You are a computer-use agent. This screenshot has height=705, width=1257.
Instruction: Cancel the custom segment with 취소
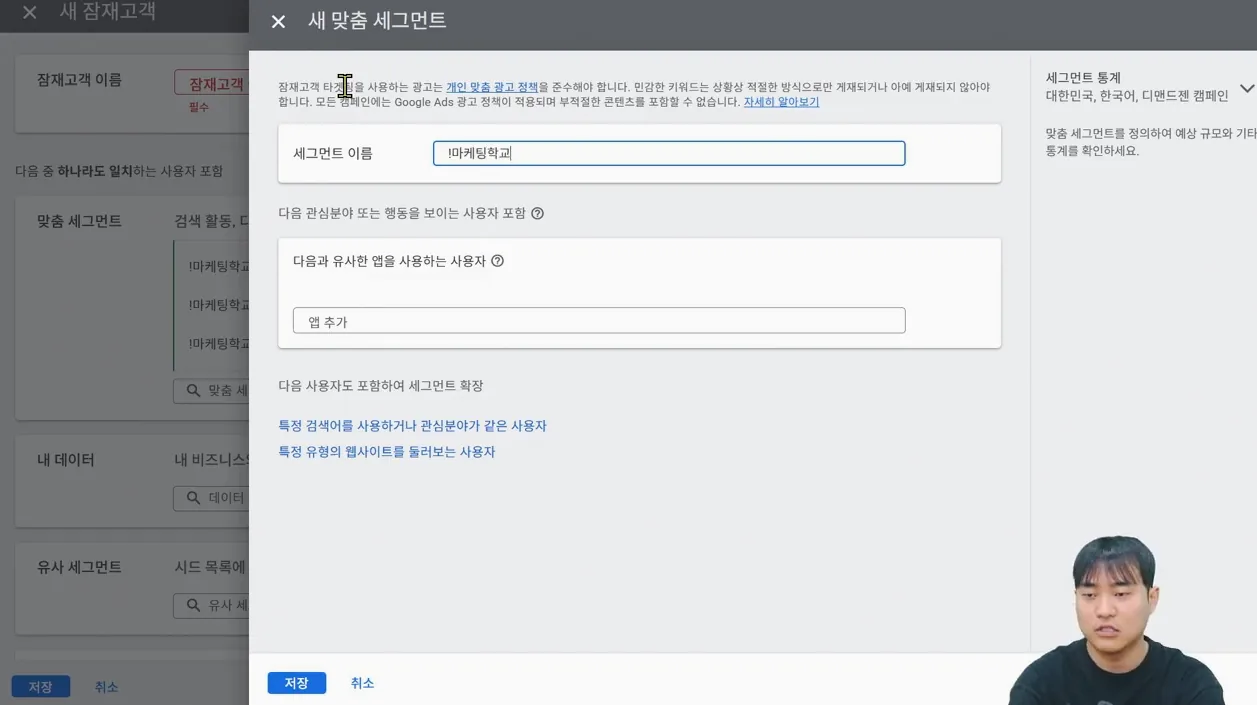tap(362, 683)
